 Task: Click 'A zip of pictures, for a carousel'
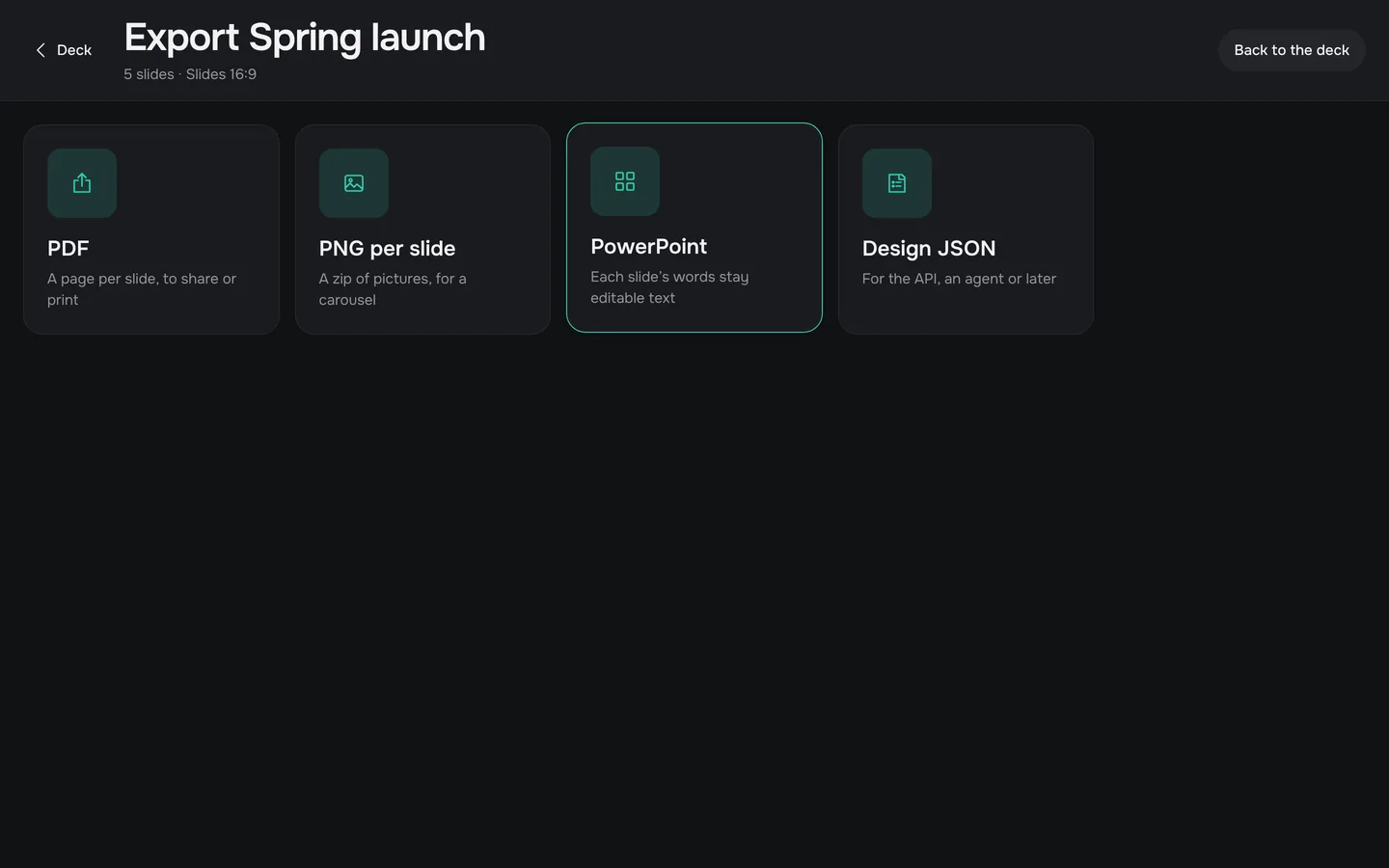pos(393,289)
